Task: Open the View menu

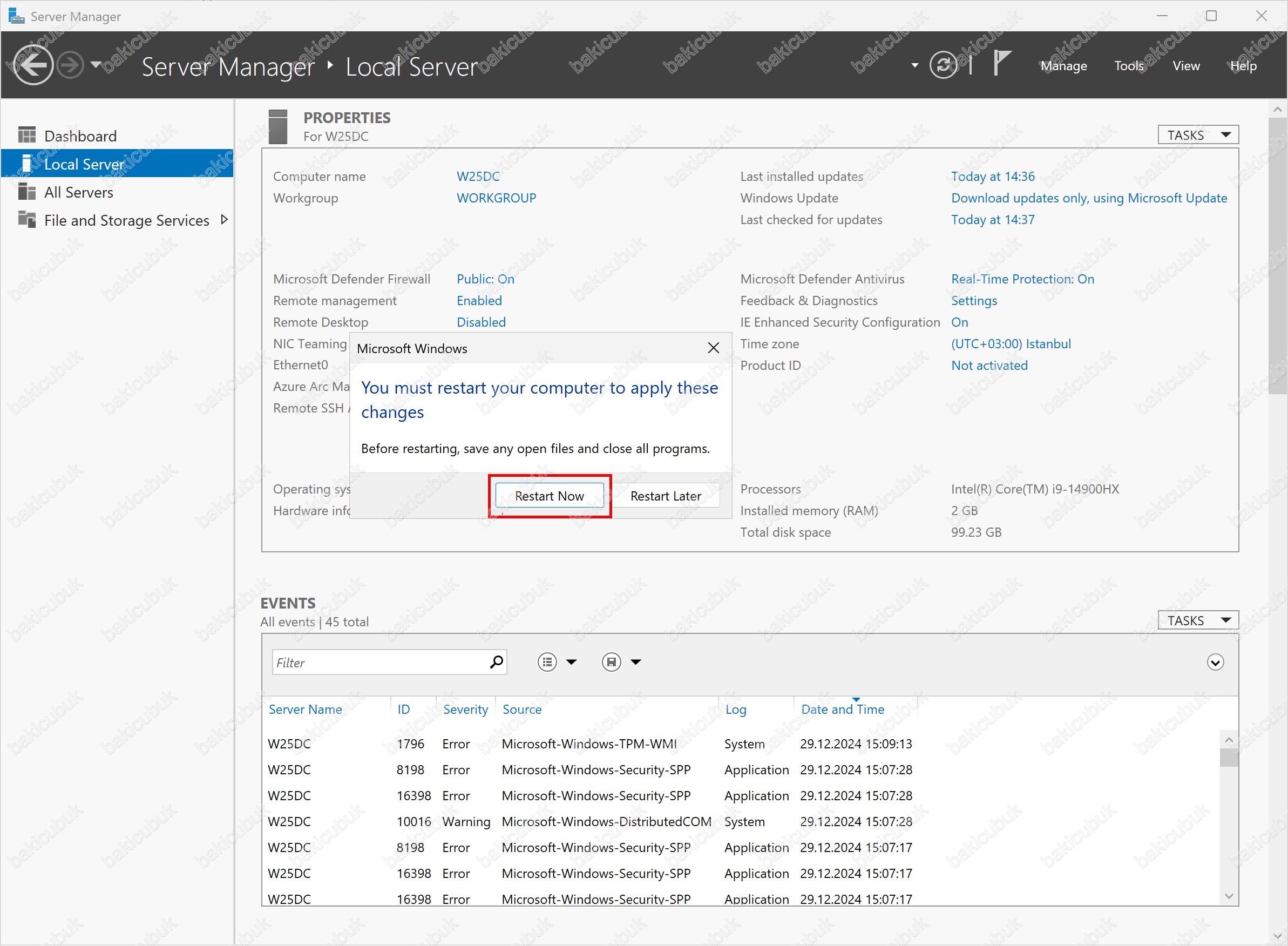Action: click(1186, 66)
